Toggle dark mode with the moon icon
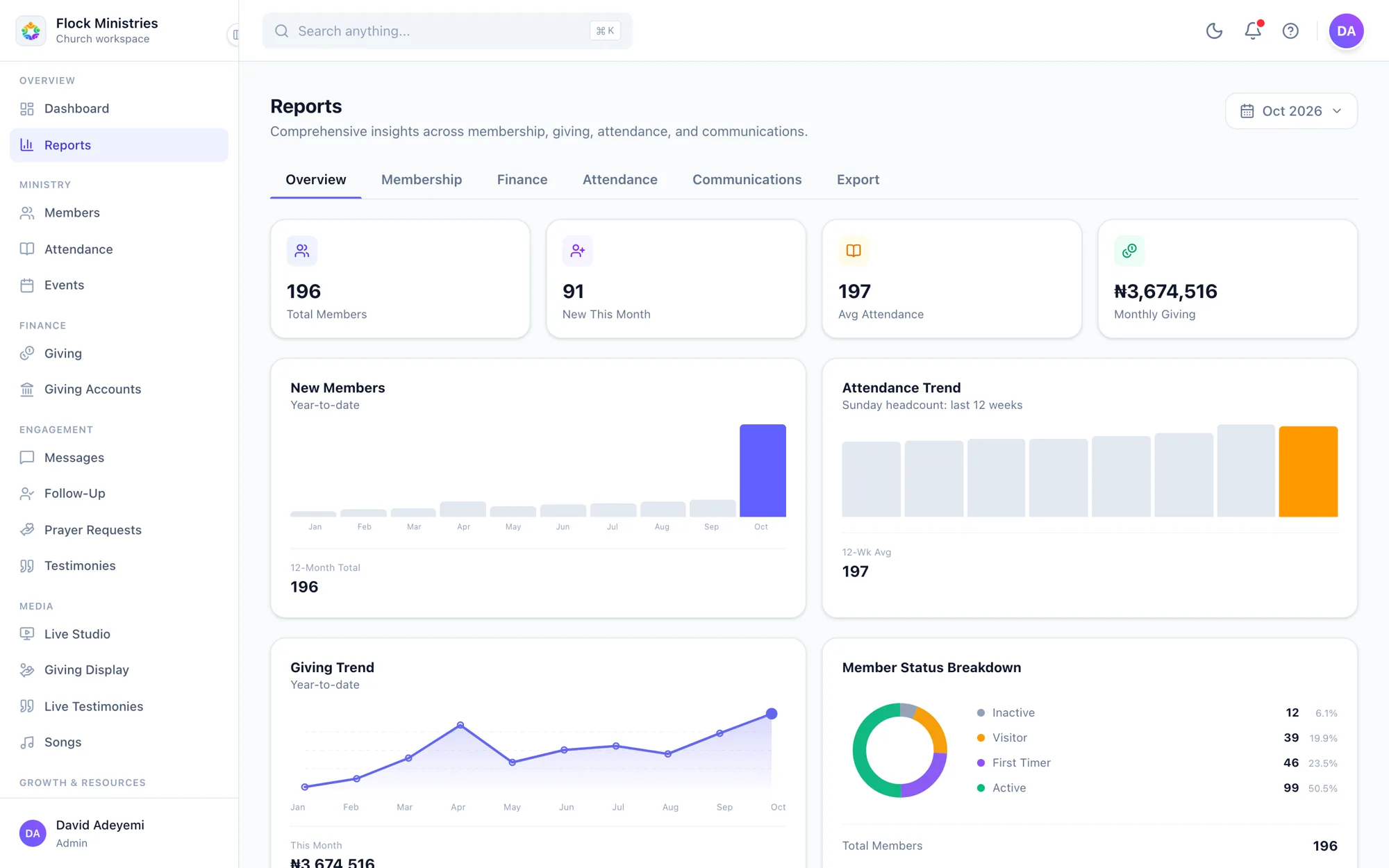1389x868 pixels. (x=1214, y=31)
